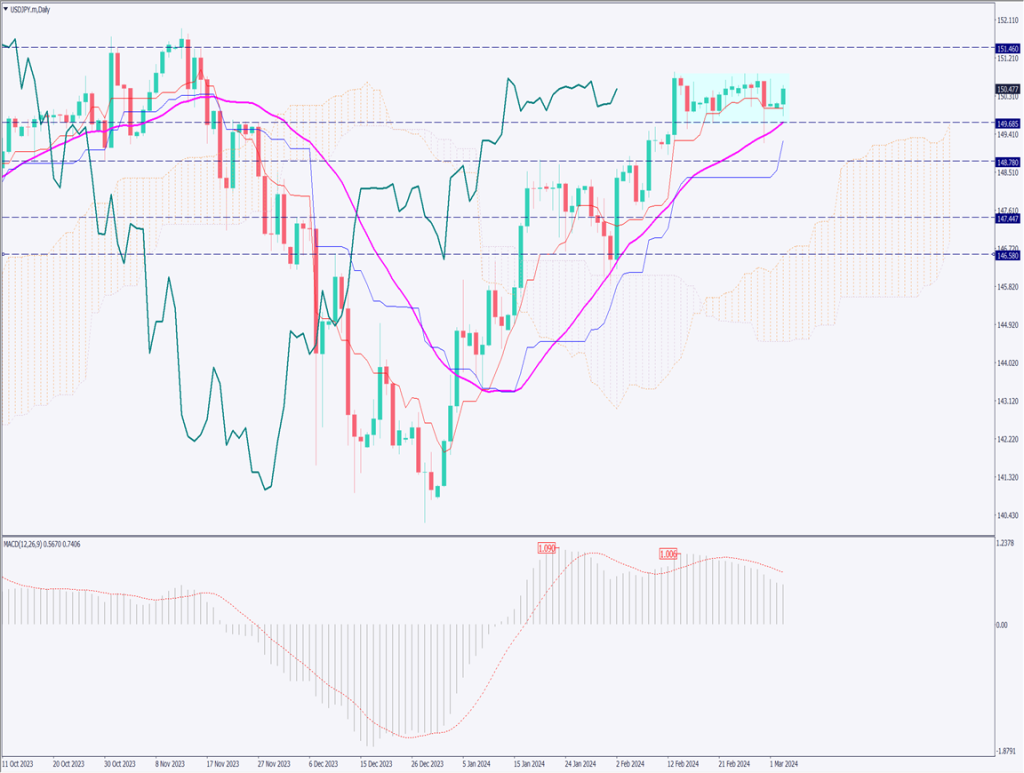Click the 147.447 price level label
The height and width of the screenshot is (773, 1024).
tap(1007, 218)
